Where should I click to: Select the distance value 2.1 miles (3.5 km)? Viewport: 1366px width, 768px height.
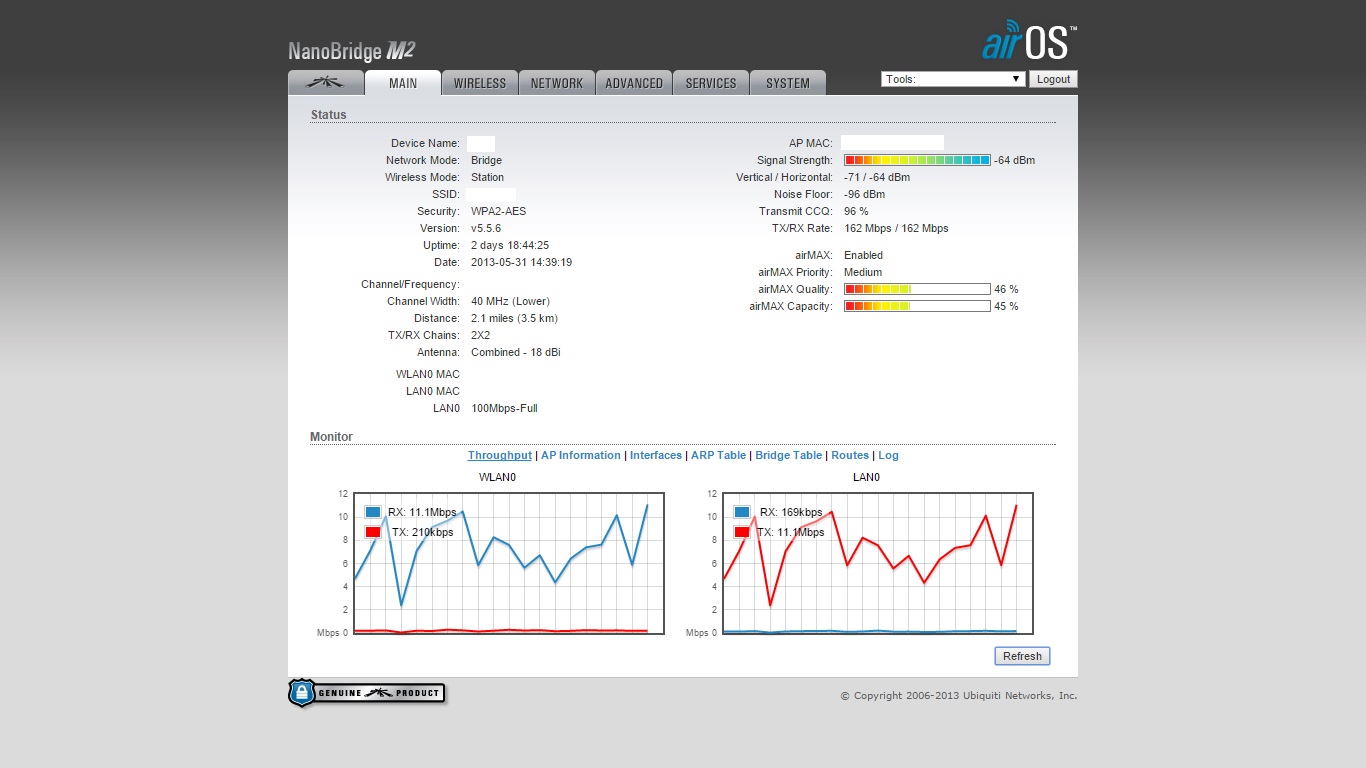click(514, 318)
